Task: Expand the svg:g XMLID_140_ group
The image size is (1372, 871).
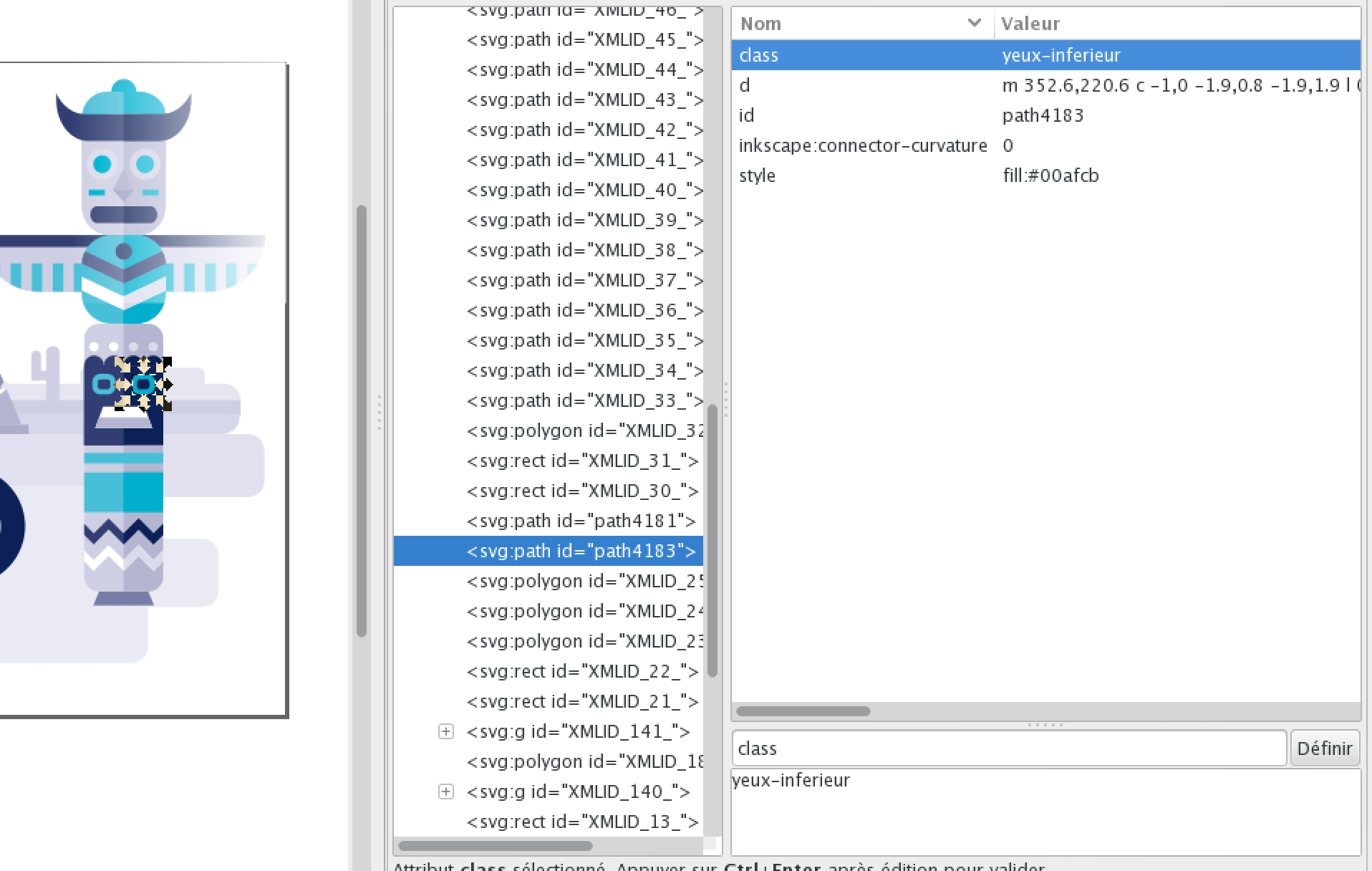Action: [446, 791]
